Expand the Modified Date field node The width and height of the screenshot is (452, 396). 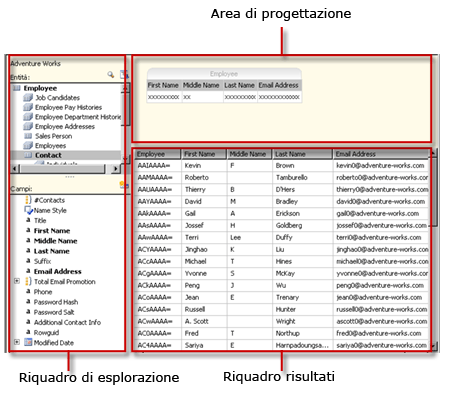pyautogui.click(x=17, y=342)
